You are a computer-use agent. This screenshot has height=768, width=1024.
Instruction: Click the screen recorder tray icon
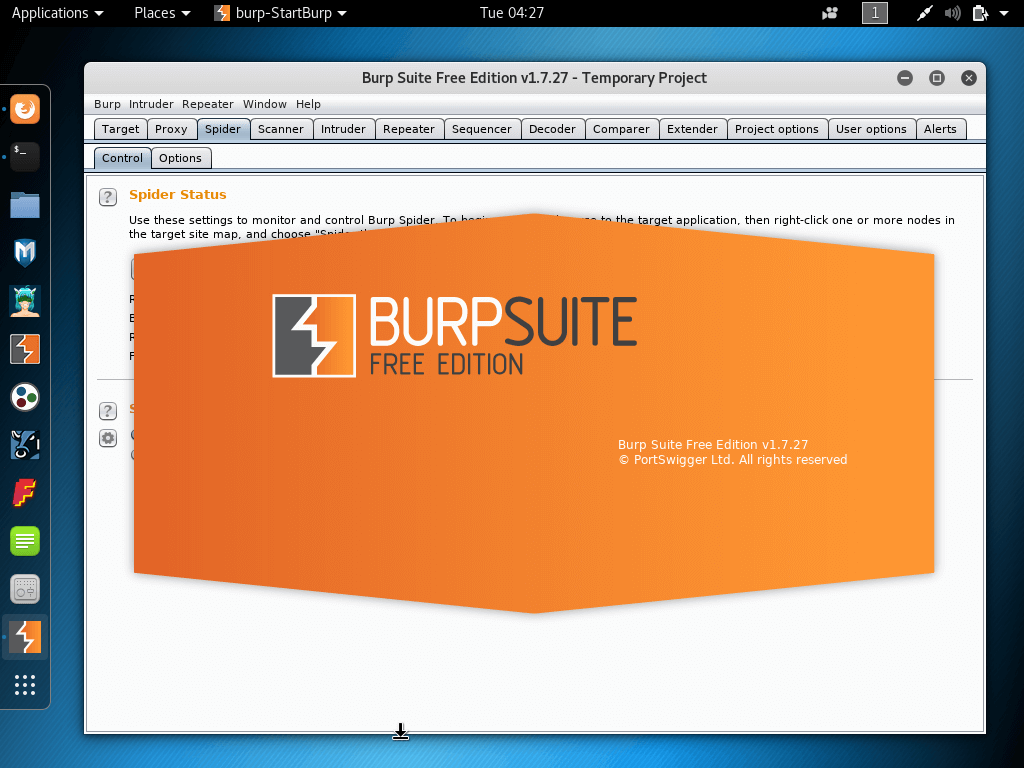pyautogui.click(x=829, y=13)
